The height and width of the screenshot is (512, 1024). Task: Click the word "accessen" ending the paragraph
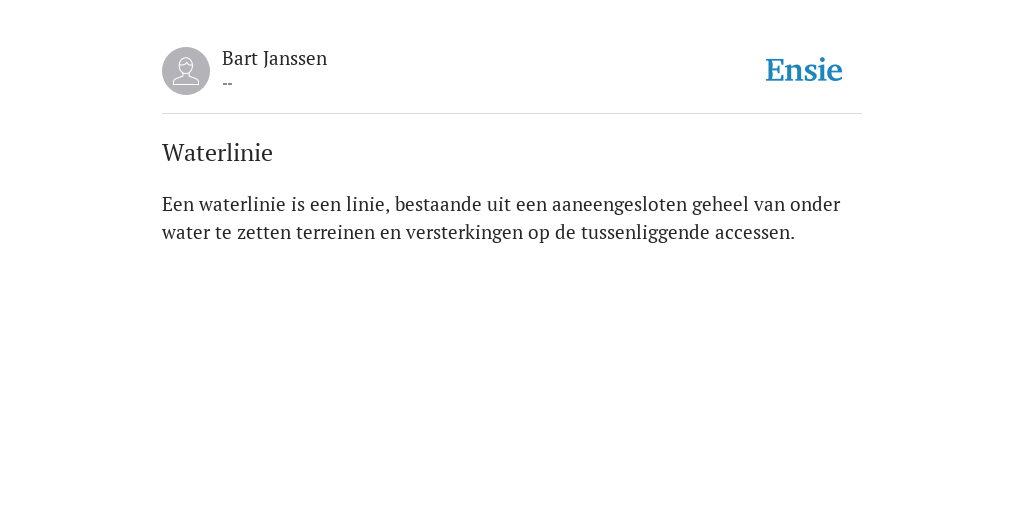point(752,233)
